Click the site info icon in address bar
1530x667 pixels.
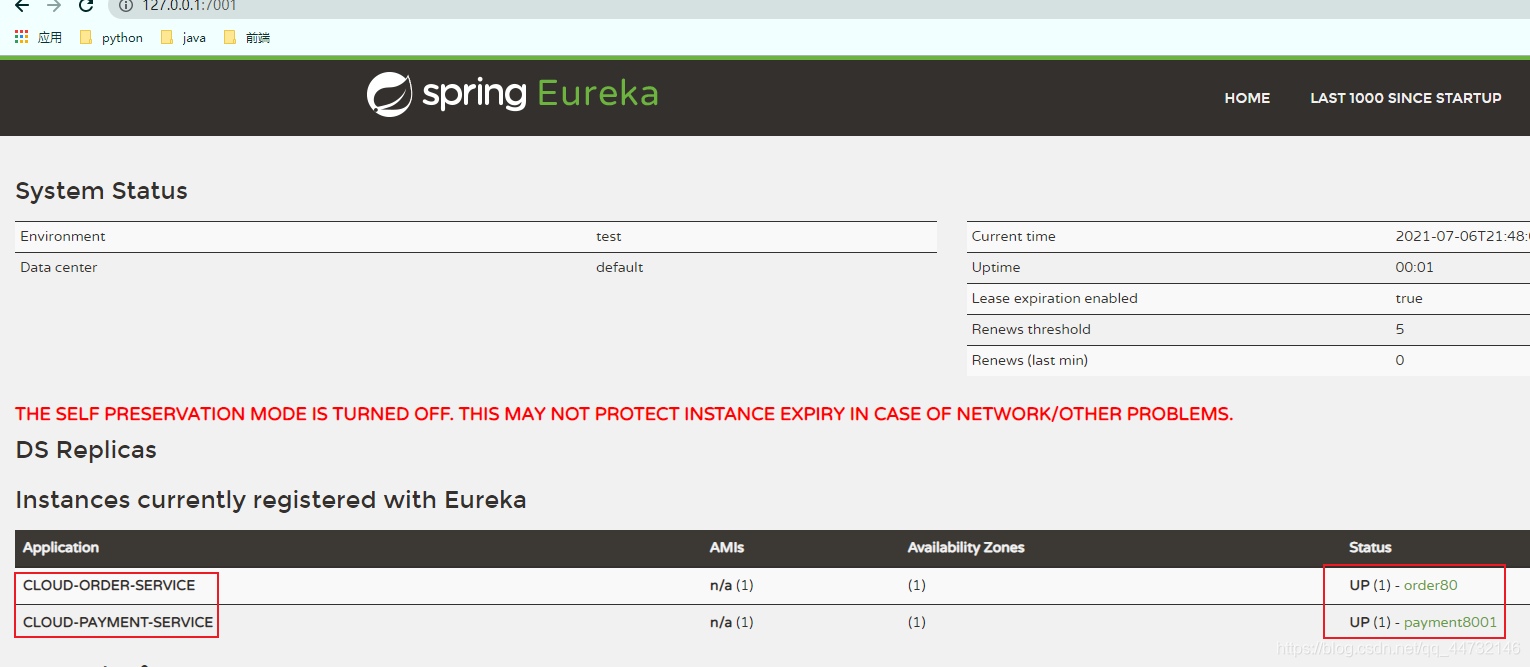pyautogui.click(x=125, y=5)
